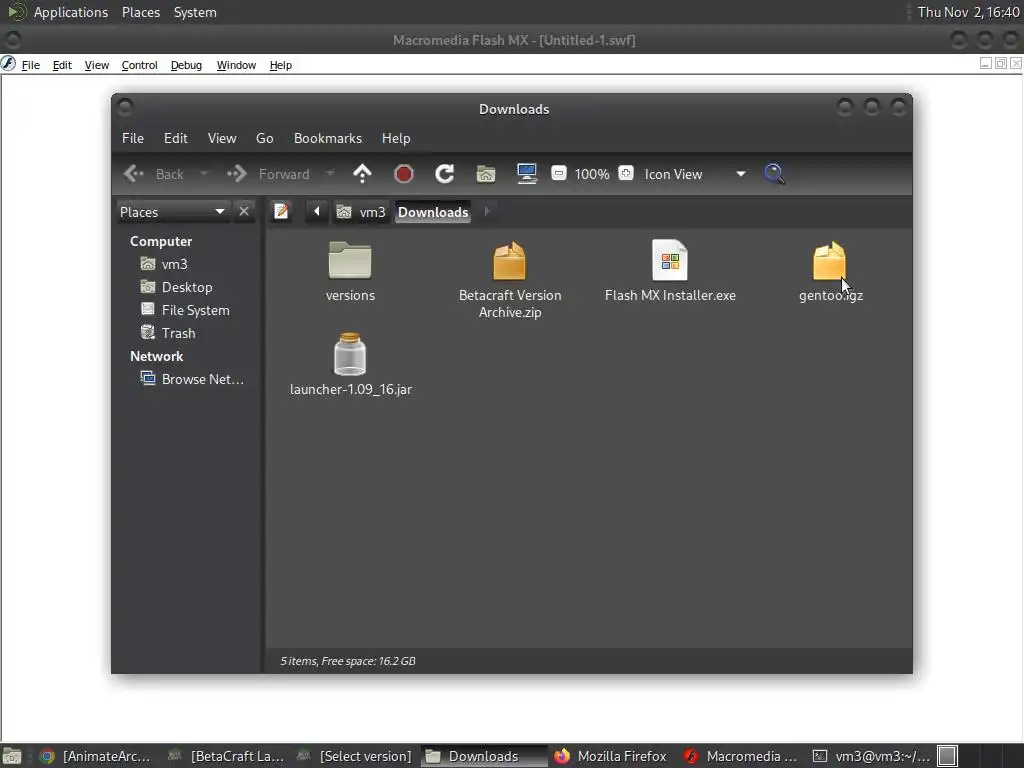The height and width of the screenshot is (768, 1024).
Task: Zoom out with the minus icon
Action: coord(558,173)
